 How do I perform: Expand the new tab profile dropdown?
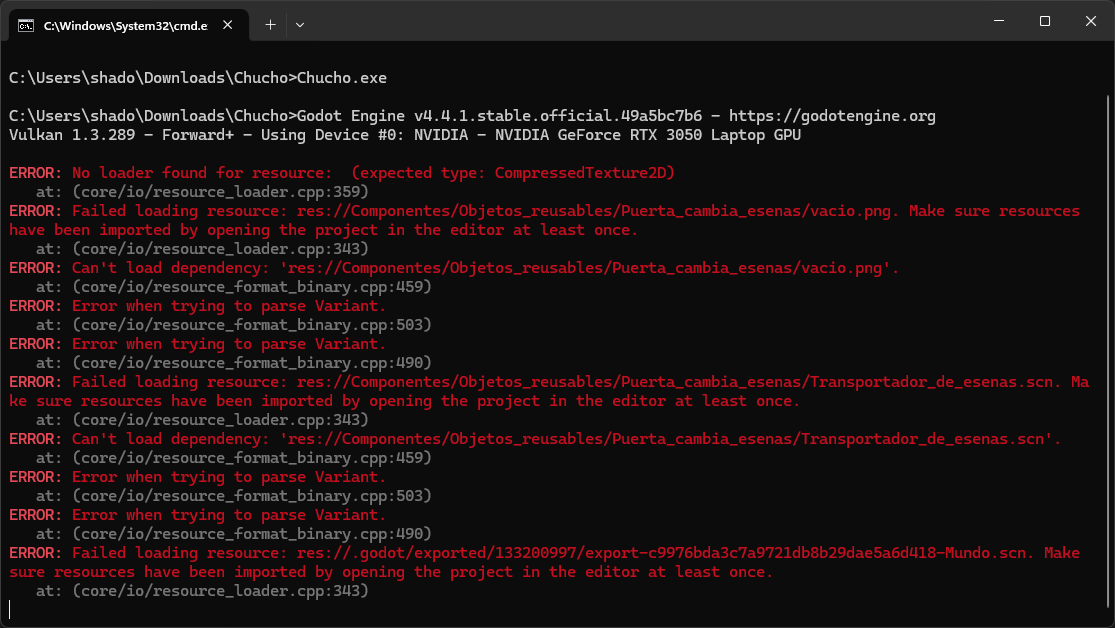pyautogui.click(x=300, y=24)
